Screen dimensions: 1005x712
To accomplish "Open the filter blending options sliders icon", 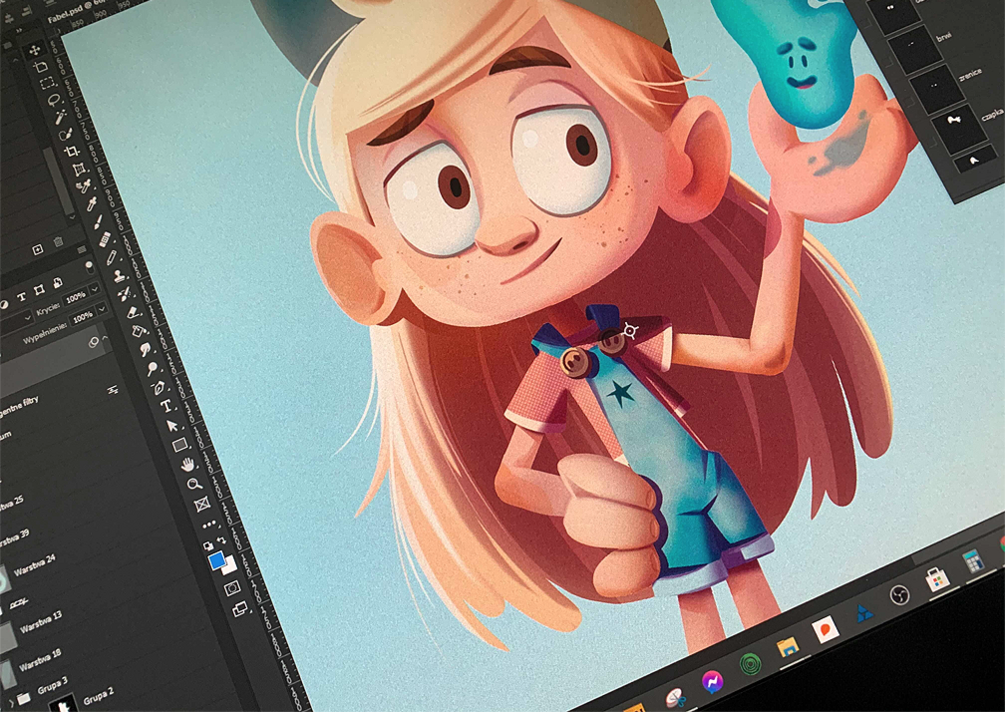I will click(113, 390).
